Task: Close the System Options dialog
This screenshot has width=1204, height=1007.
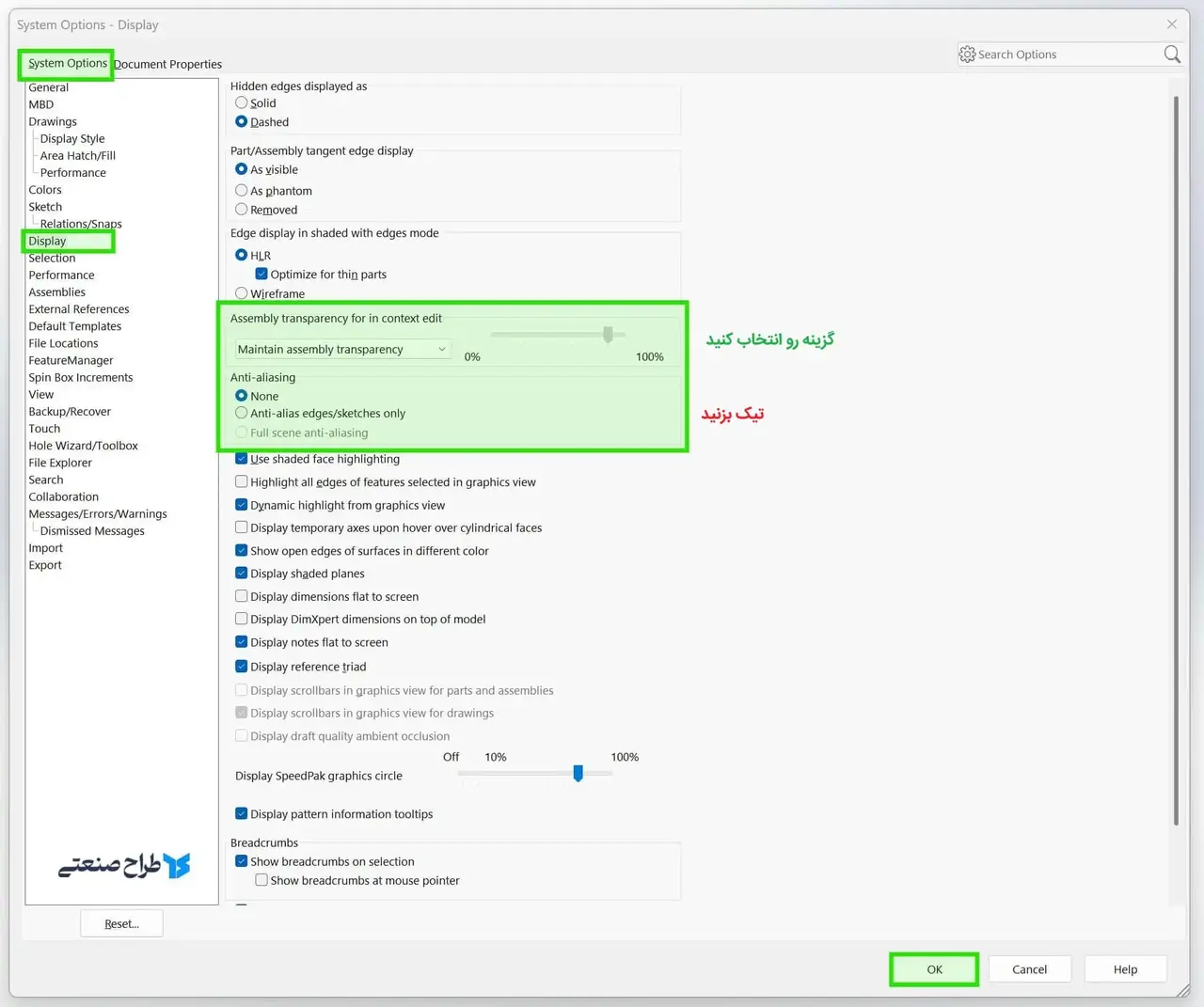Action: click(1171, 24)
